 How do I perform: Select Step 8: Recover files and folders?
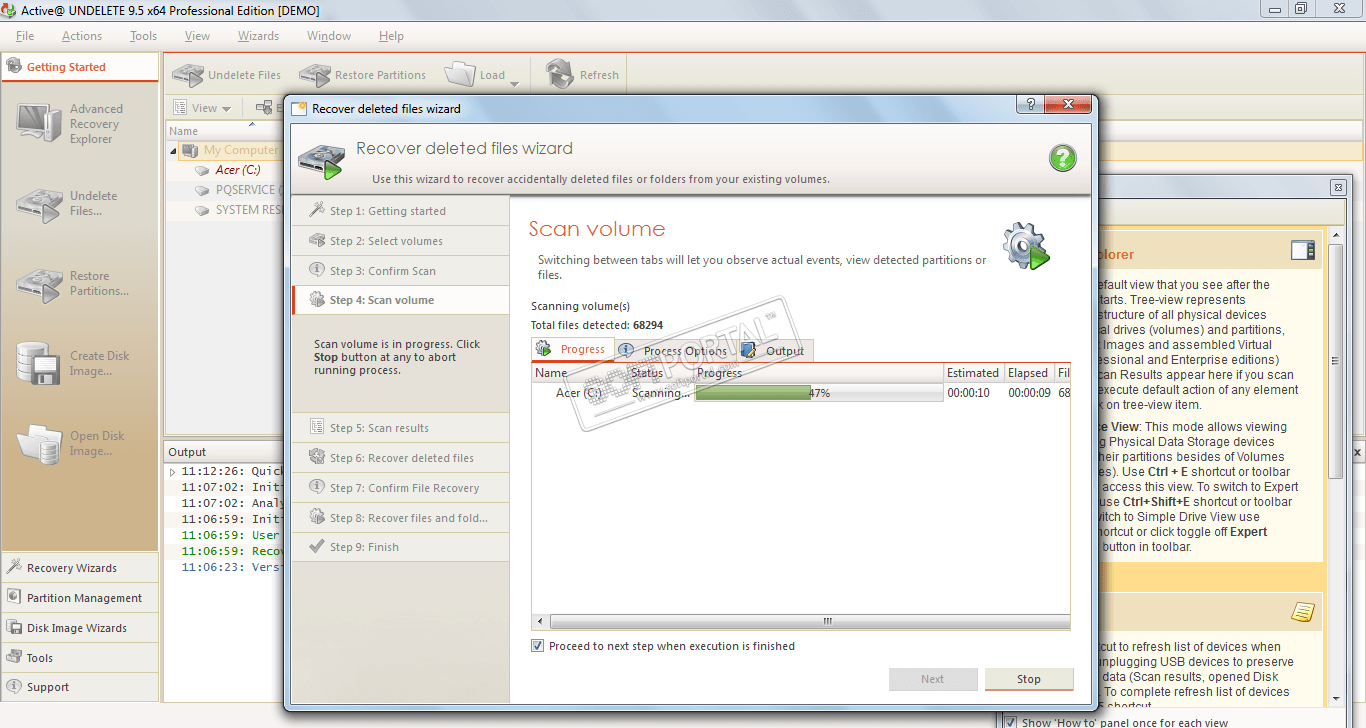point(401,518)
